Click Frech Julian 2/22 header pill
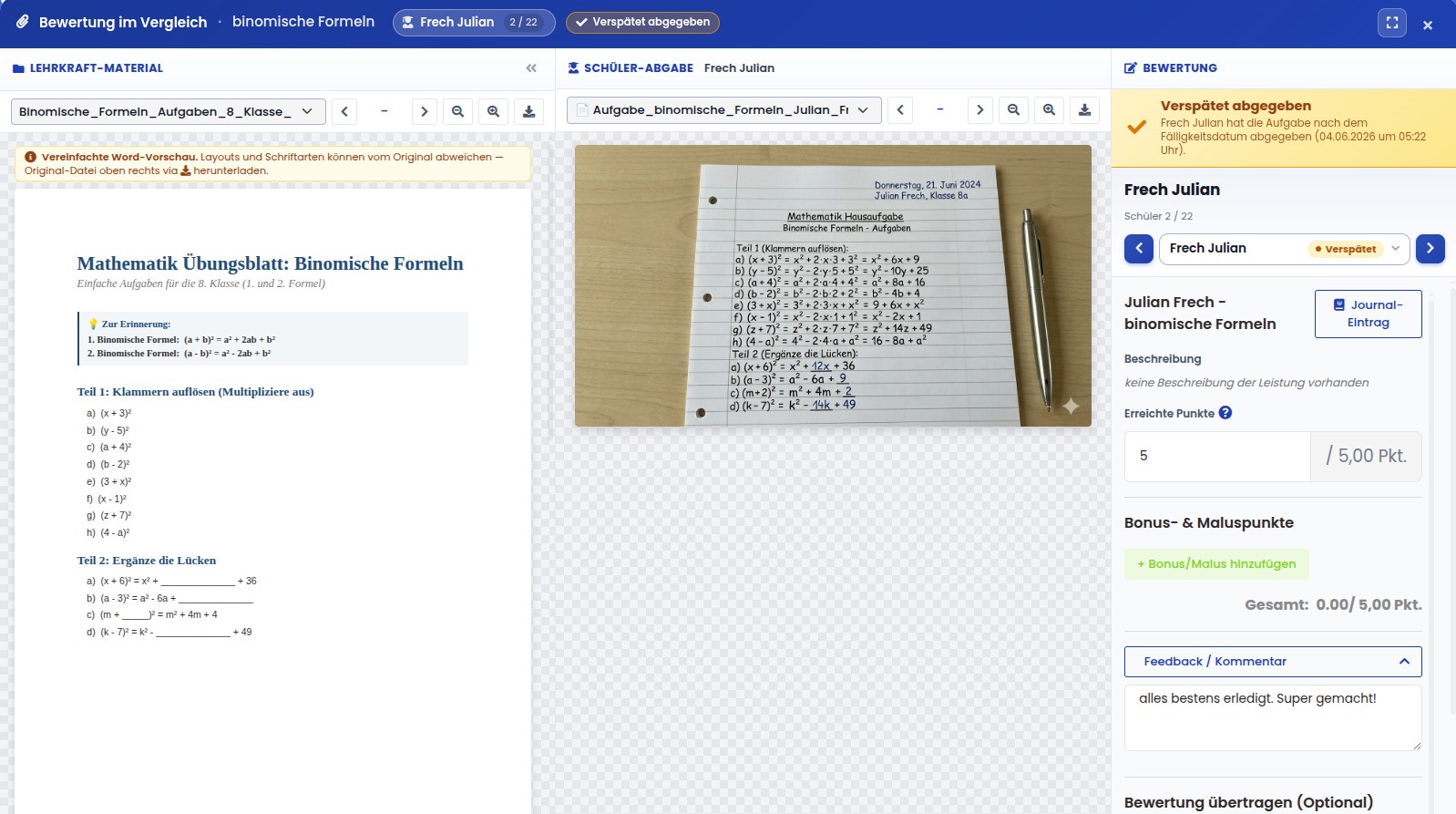Viewport: 1456px width, 814px height. point(474,23)
